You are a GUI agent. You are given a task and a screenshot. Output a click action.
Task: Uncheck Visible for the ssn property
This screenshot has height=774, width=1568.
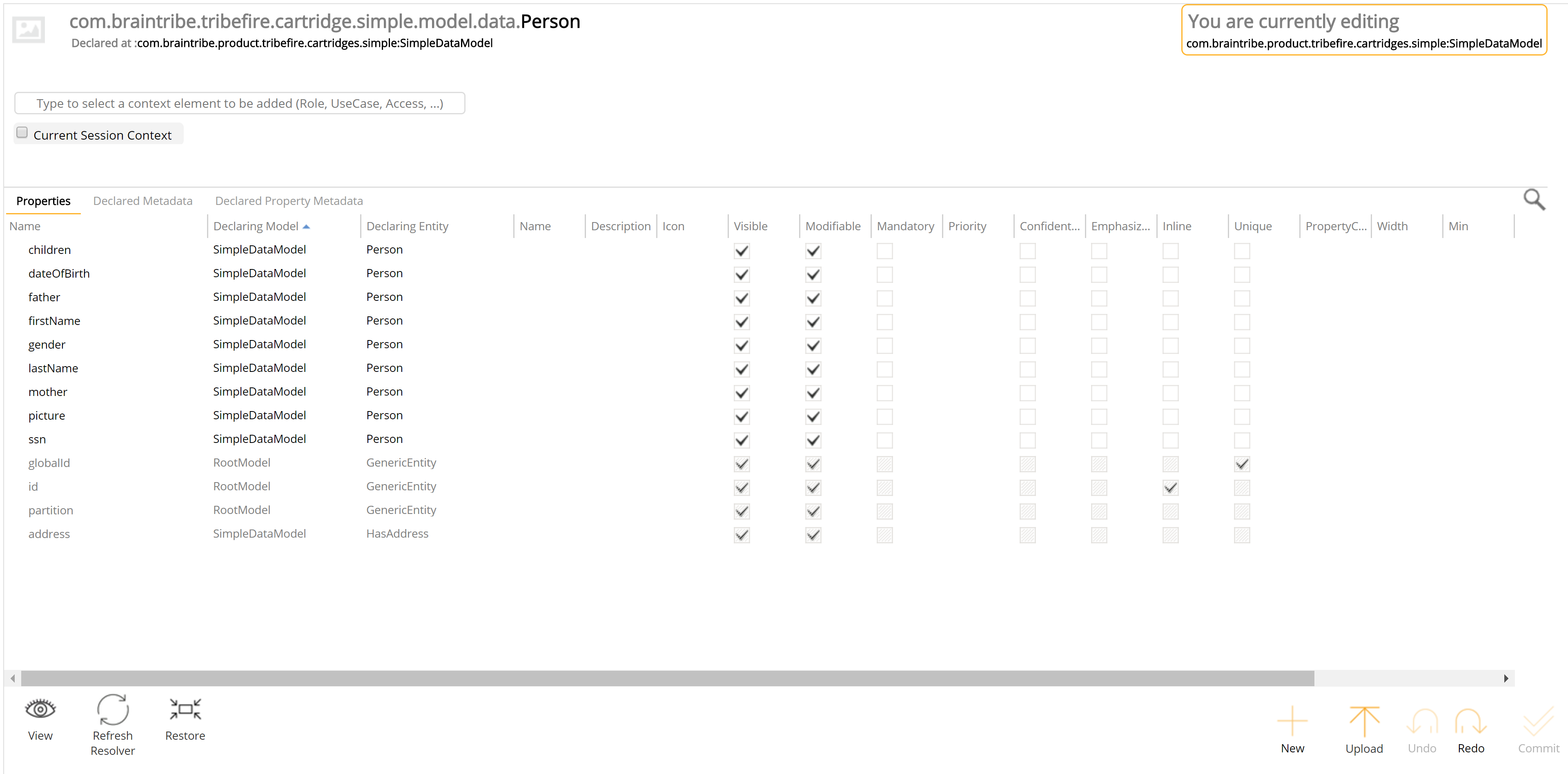[x=742, y=440]
